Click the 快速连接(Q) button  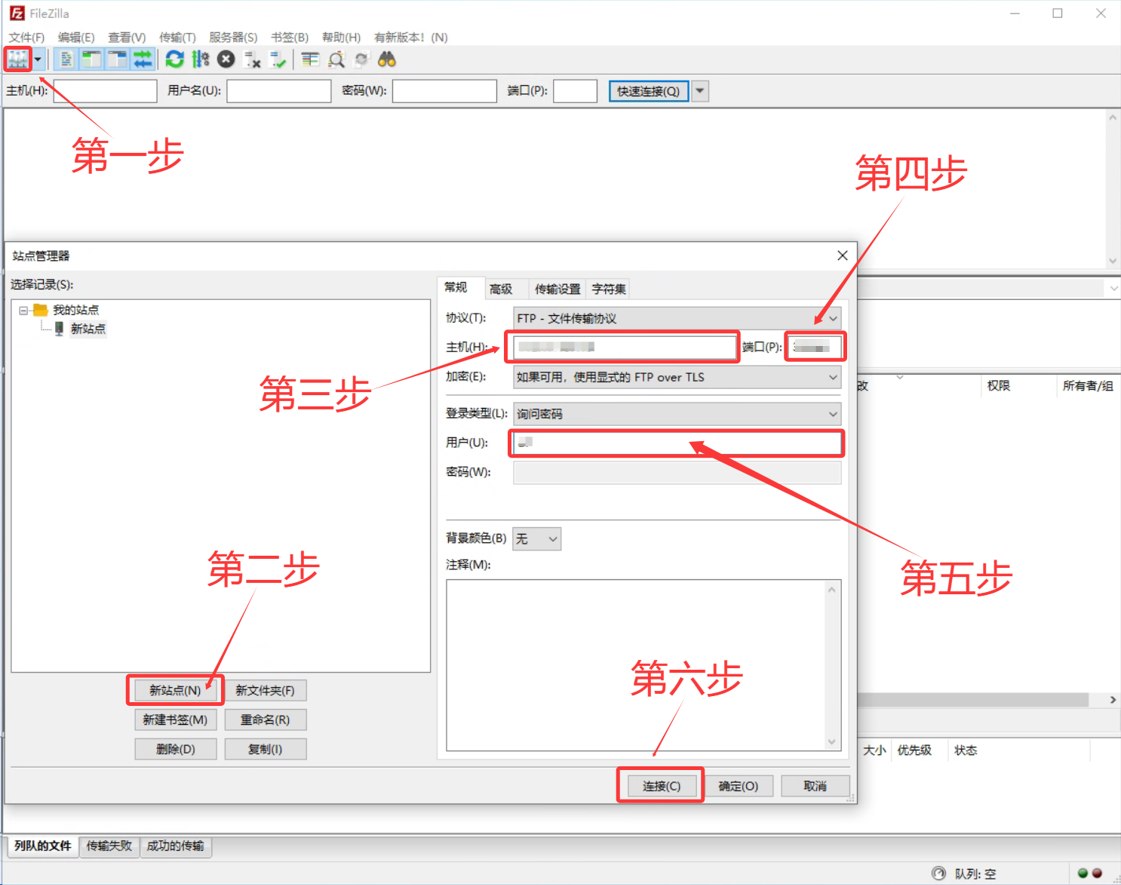click(648, 91)
